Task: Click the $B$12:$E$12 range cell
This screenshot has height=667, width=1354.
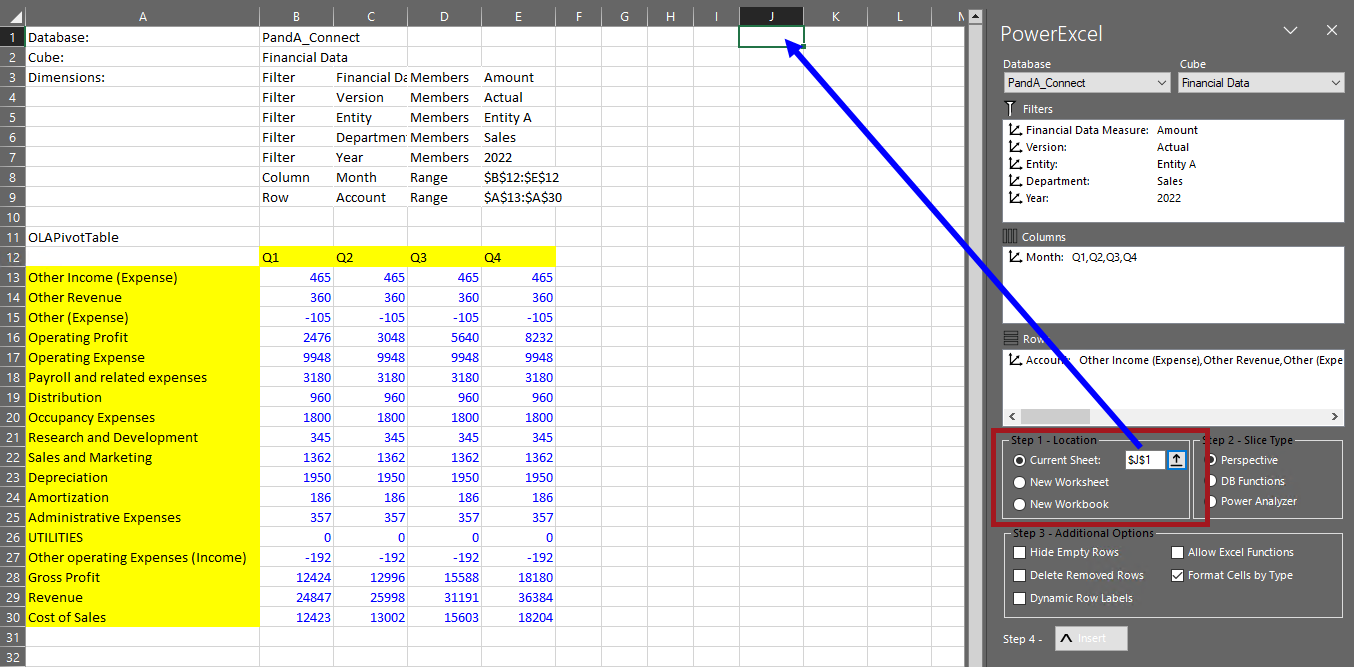Action: (x=518, y=177)
